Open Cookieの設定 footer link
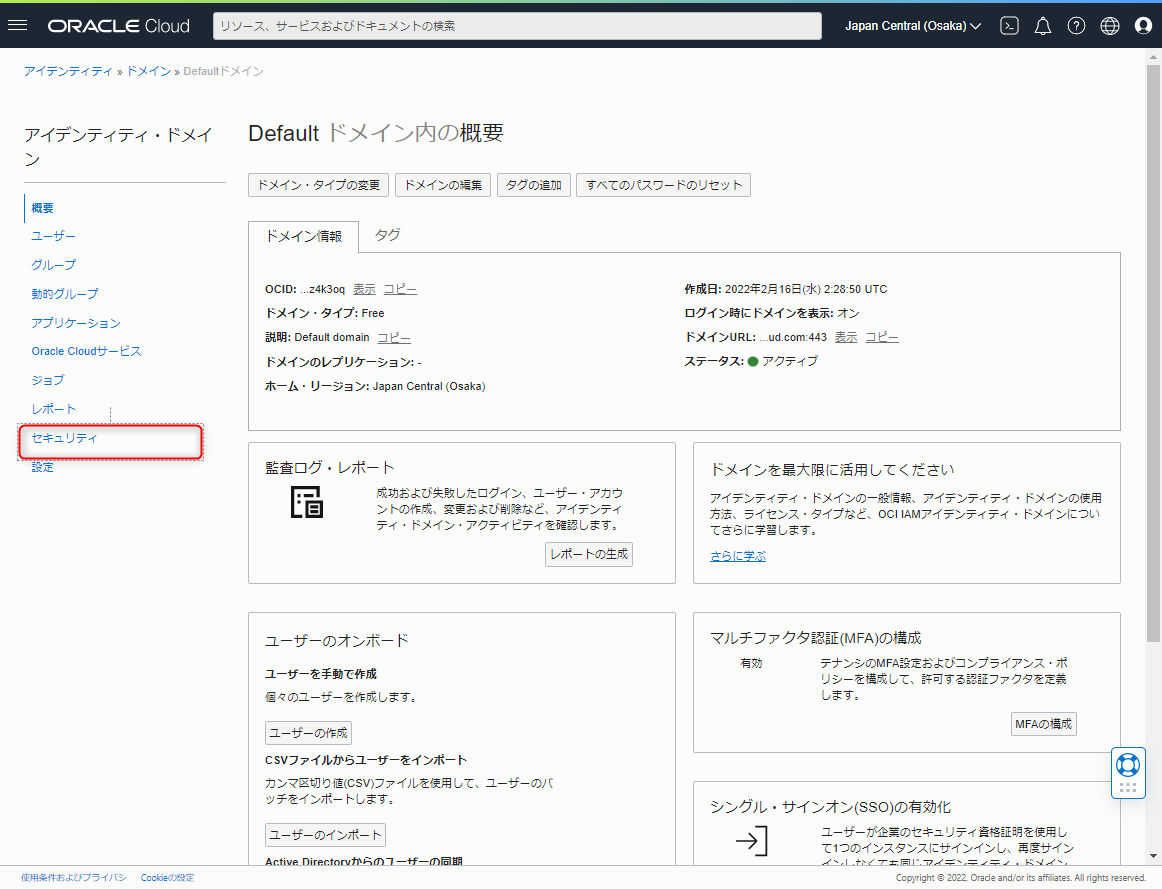This screenshot has width=1162, height=889. pyautogui.click(x=167, y=878)
